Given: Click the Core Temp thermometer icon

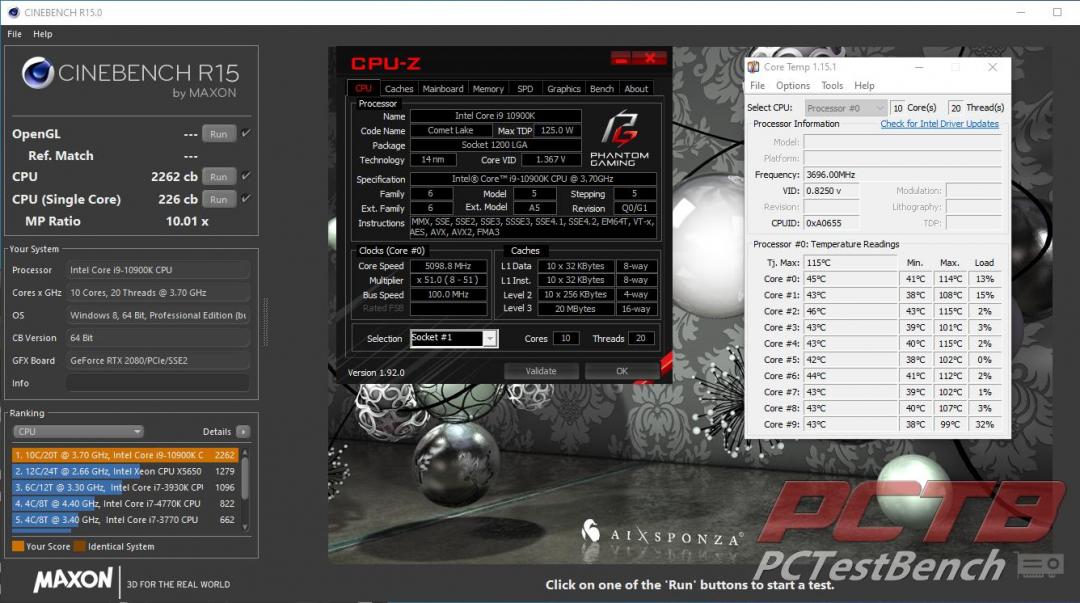Looking at the screenshot, I should point(754,67).
